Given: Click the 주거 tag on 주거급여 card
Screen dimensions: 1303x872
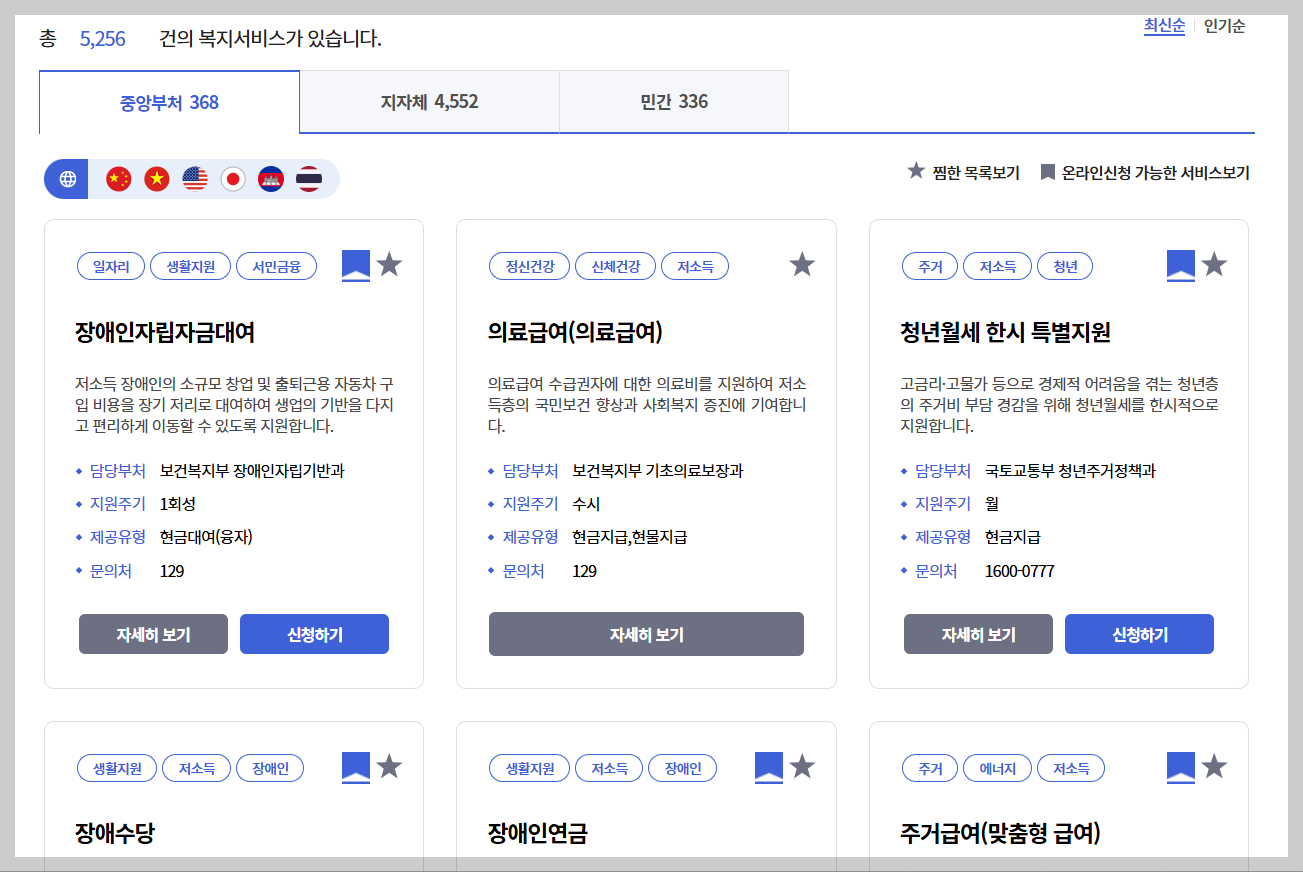Looking at the screenshot, I should pyautogui.click(x=930, y=768).
